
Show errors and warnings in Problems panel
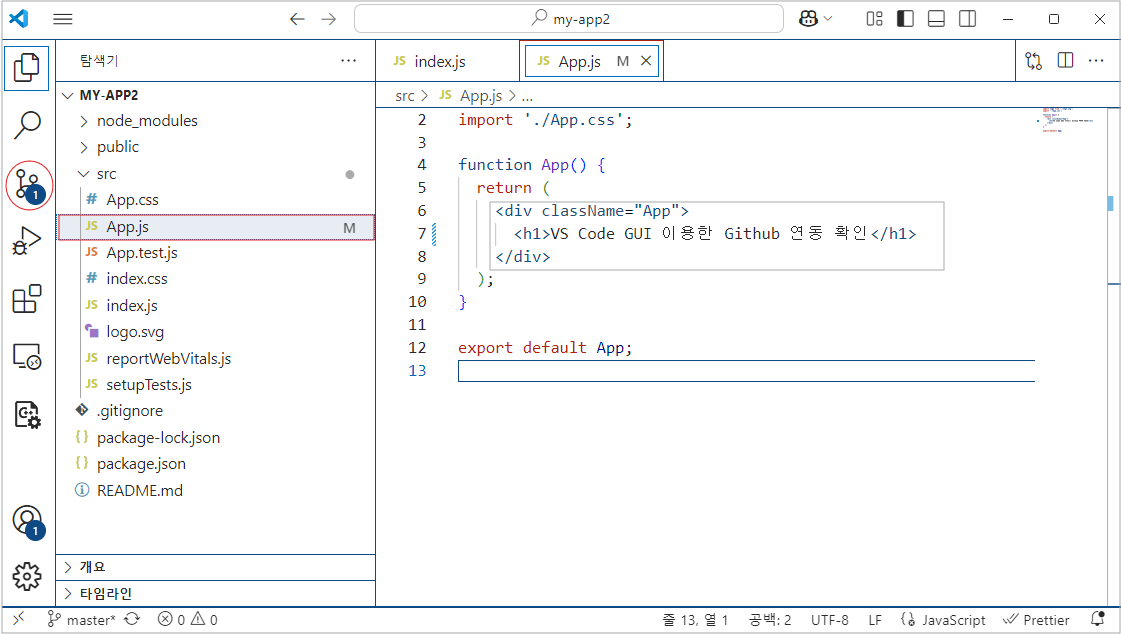(x=187, y=620)
